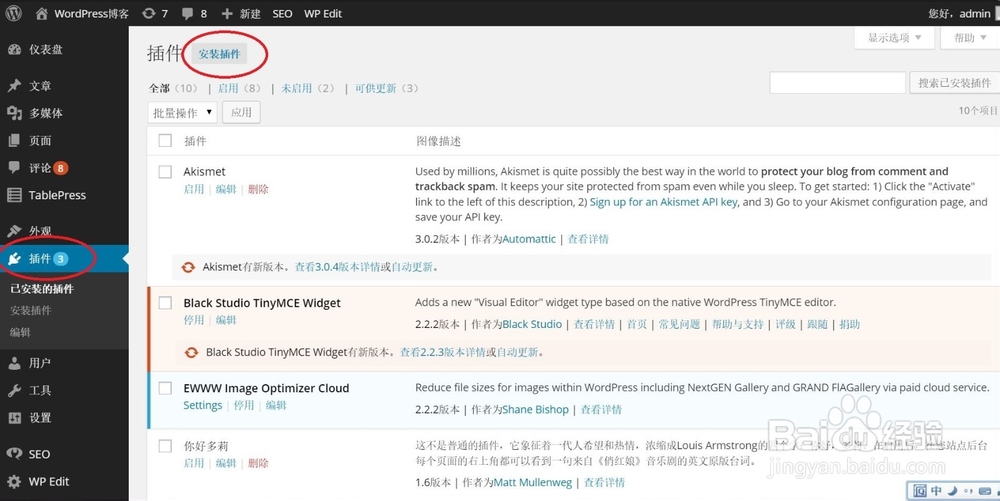1000x501 pixels.
Task: Expand the screen options (显示选项) panel
Action: [x=894, y=38]
